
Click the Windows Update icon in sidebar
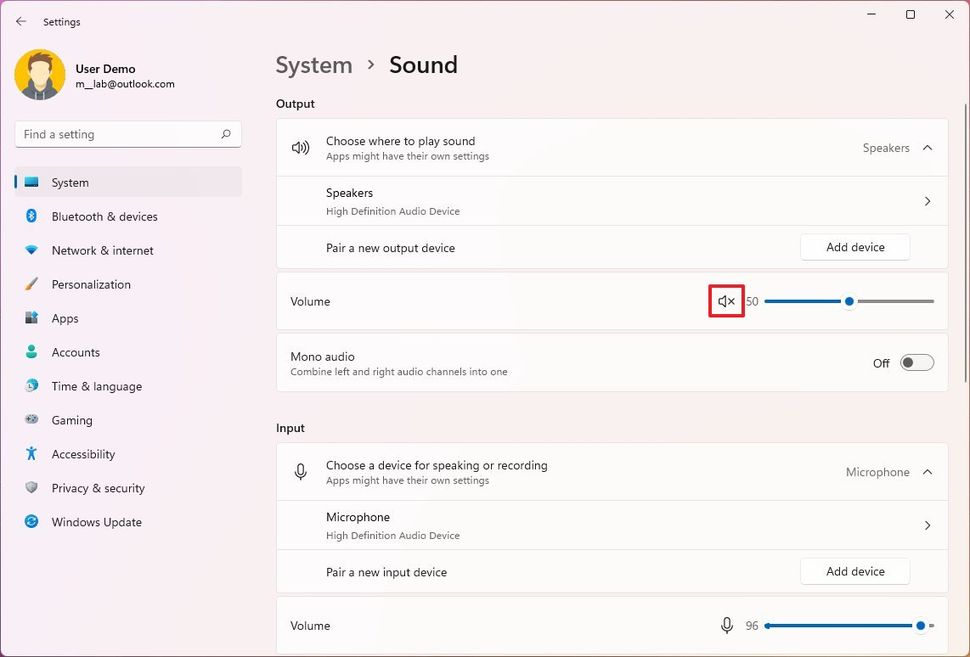[31, 522]
